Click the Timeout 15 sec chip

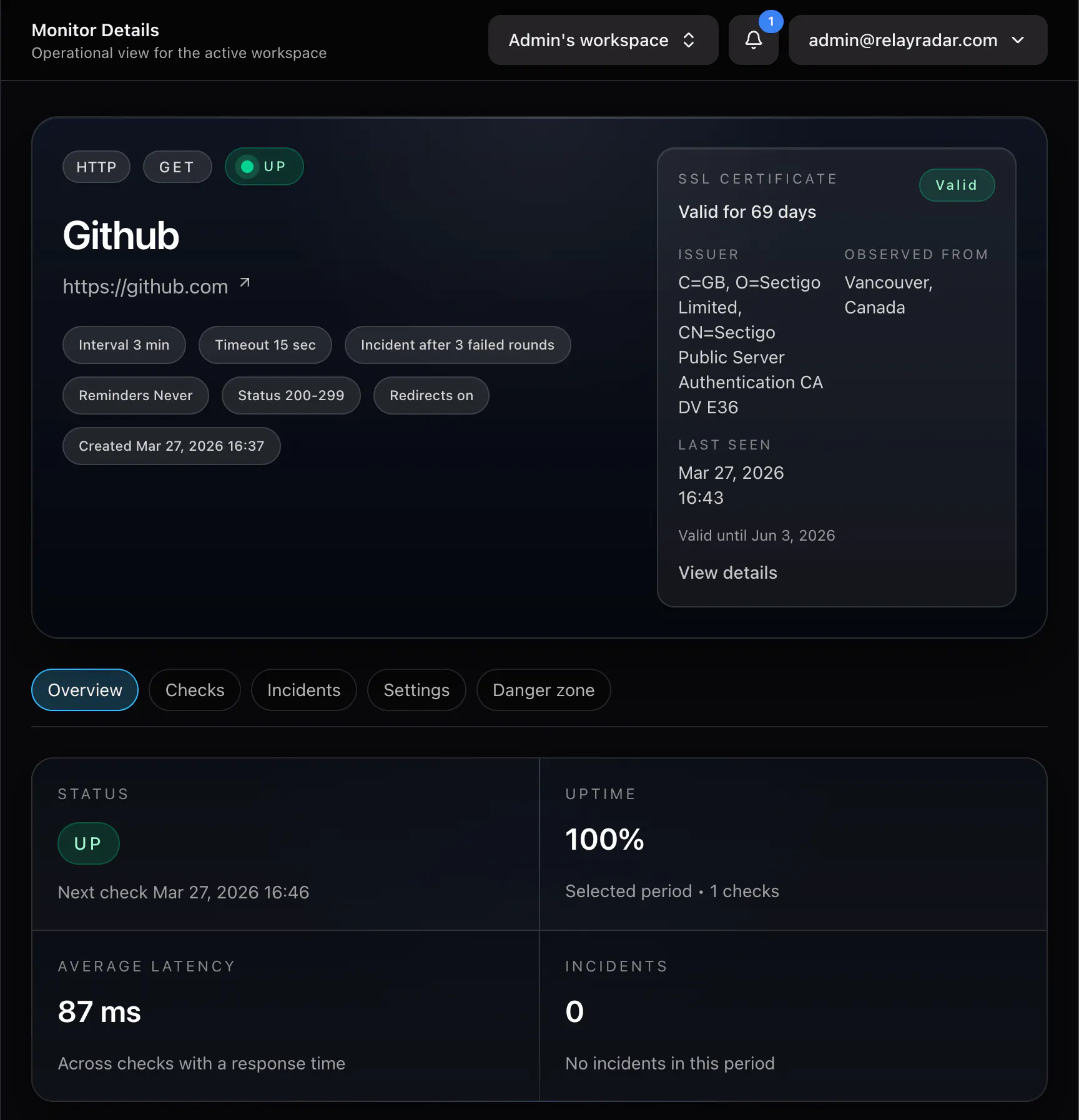pos(265,345)
